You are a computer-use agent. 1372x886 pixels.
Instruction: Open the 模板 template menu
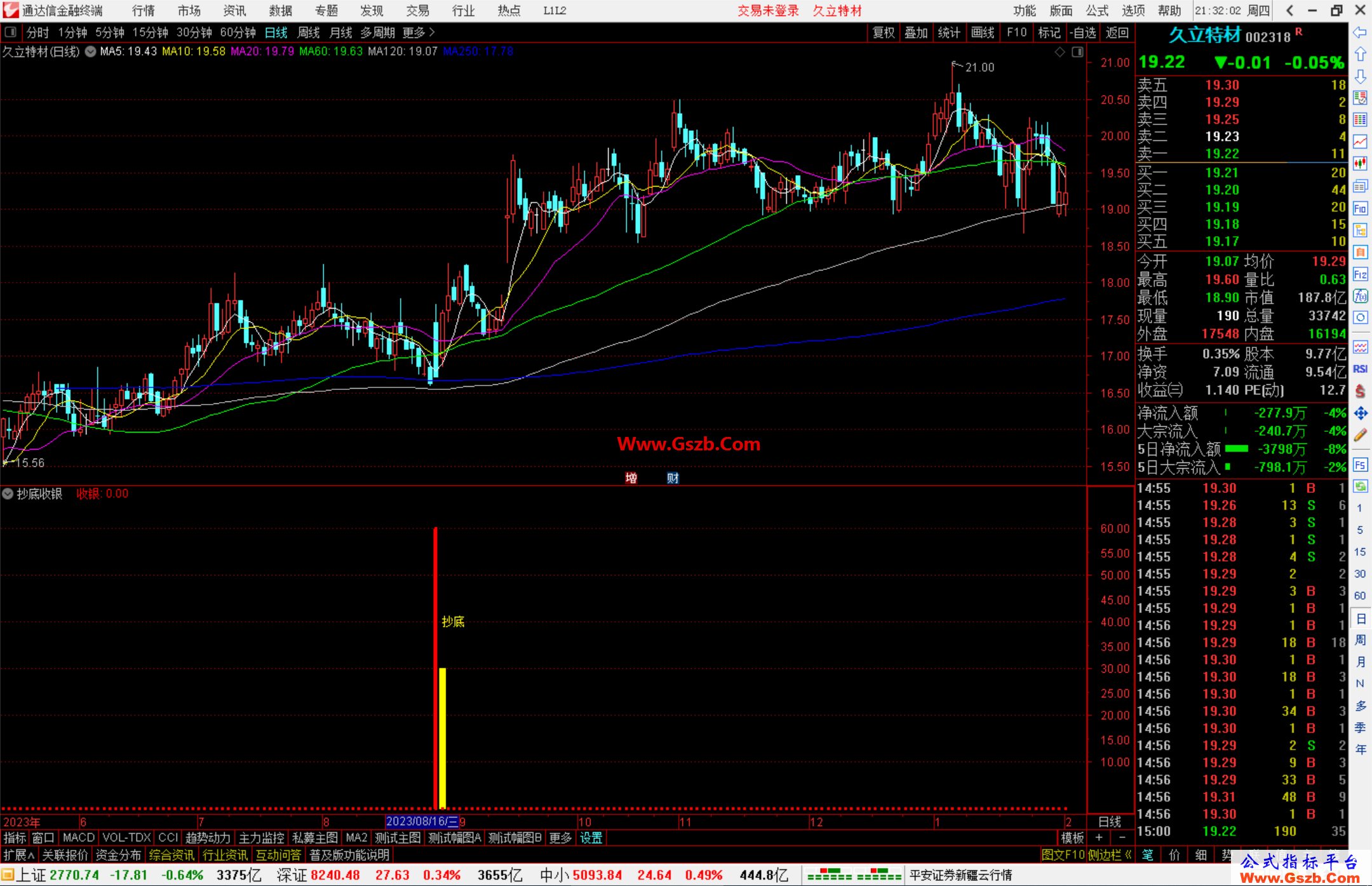[x=1073, y=838]
